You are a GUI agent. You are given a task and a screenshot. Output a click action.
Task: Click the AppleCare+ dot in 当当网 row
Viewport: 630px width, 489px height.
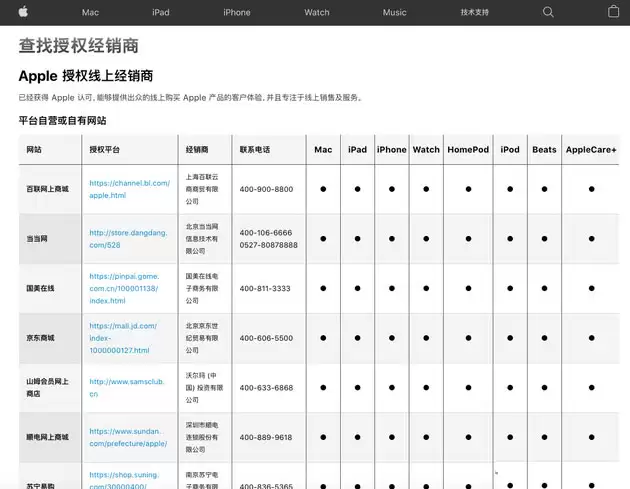point(591,239)
